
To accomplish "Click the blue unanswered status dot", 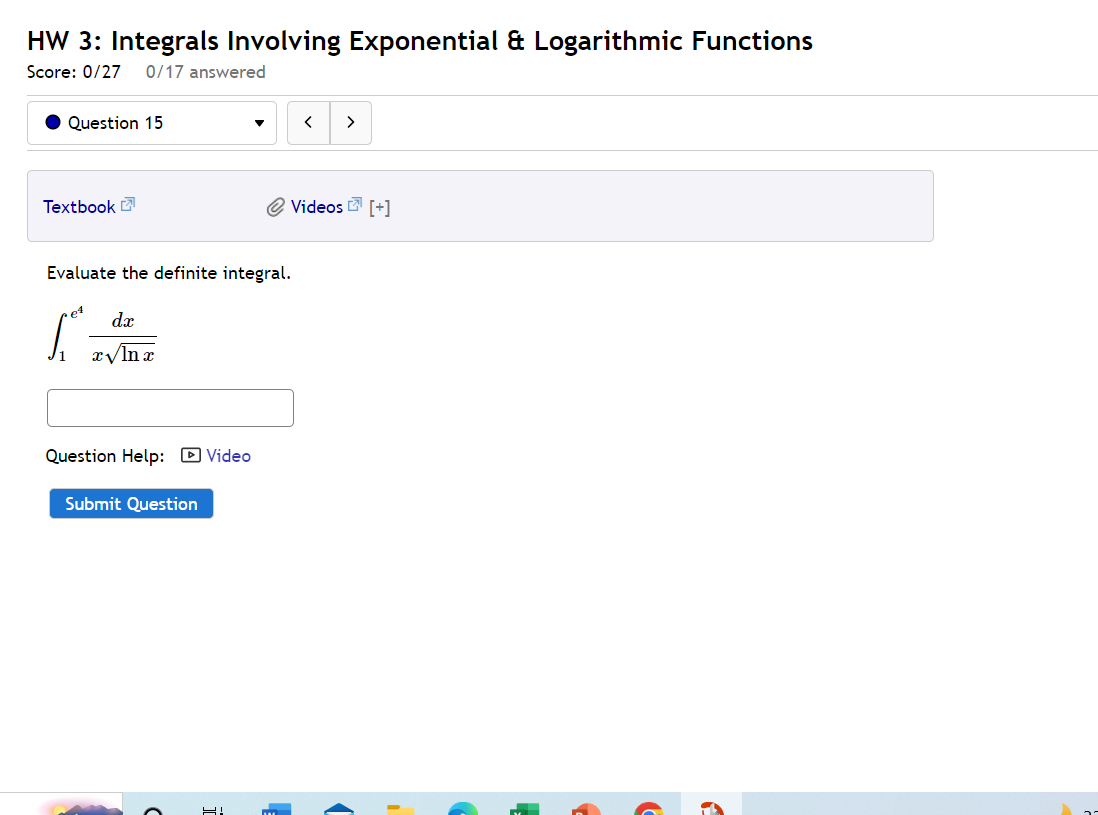I will (x=53, y=122).
